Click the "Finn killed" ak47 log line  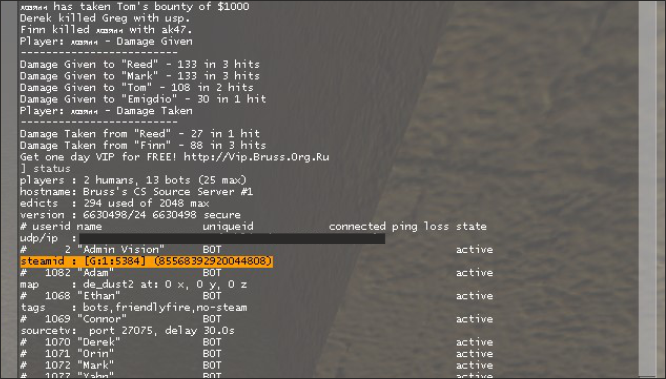coord(106,30)
